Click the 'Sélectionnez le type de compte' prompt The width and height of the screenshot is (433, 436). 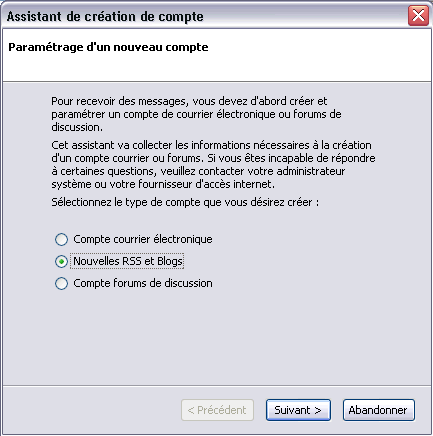pos(185,202)
